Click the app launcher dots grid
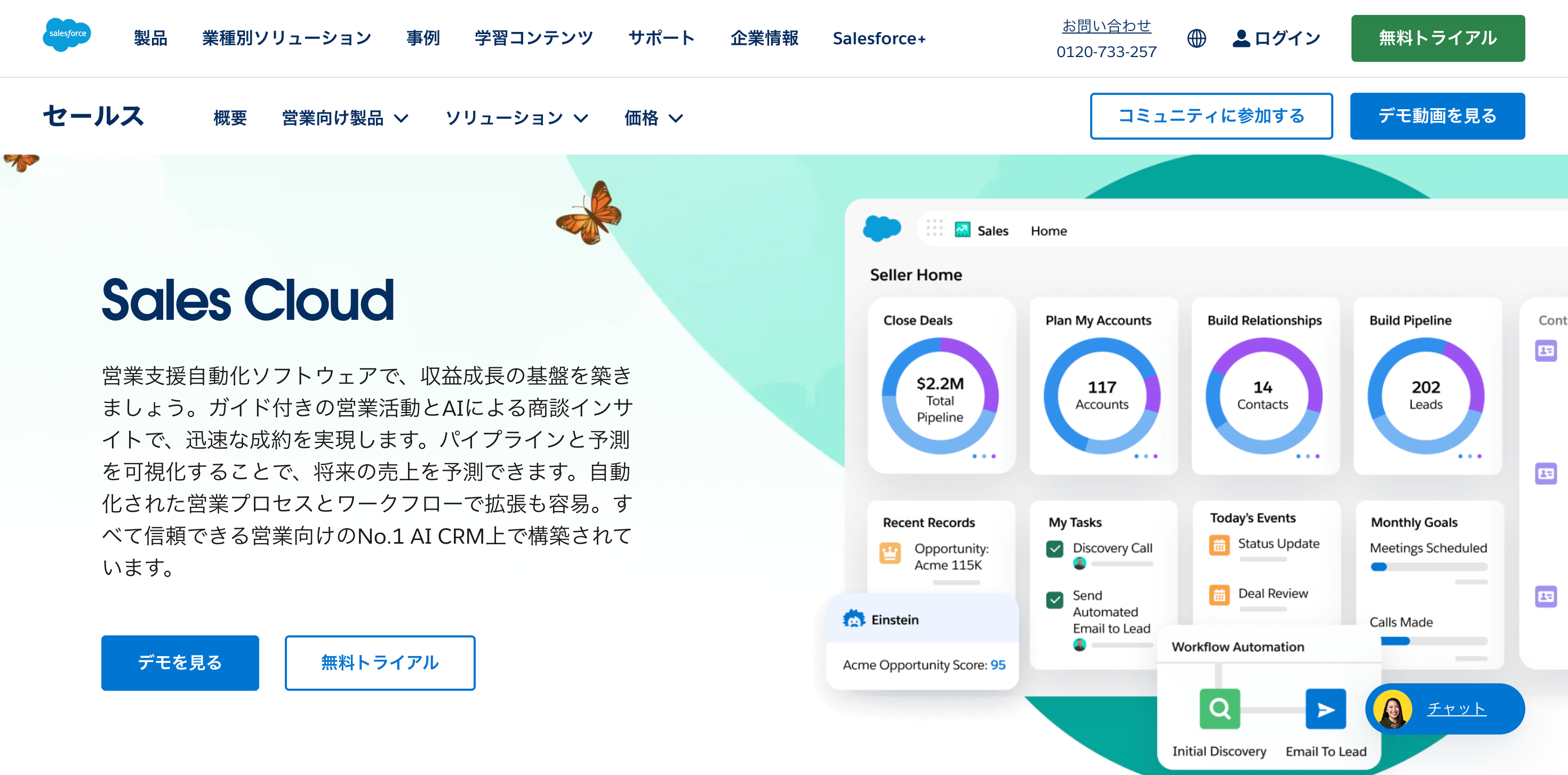This screenshot has height=775, width=1568. (x=934, y=229)
